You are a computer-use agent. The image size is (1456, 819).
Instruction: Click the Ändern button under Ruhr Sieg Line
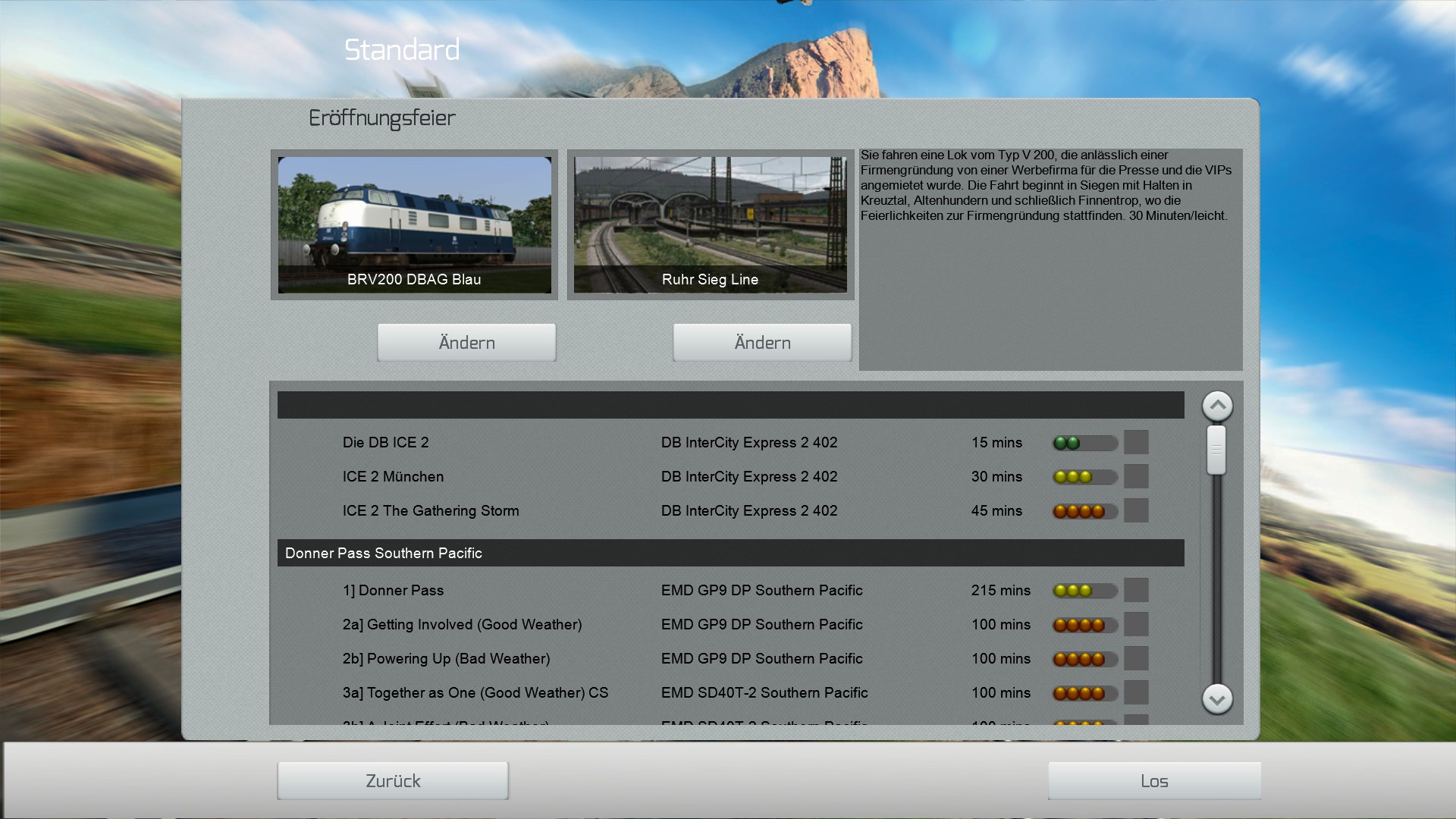(762, 343)
